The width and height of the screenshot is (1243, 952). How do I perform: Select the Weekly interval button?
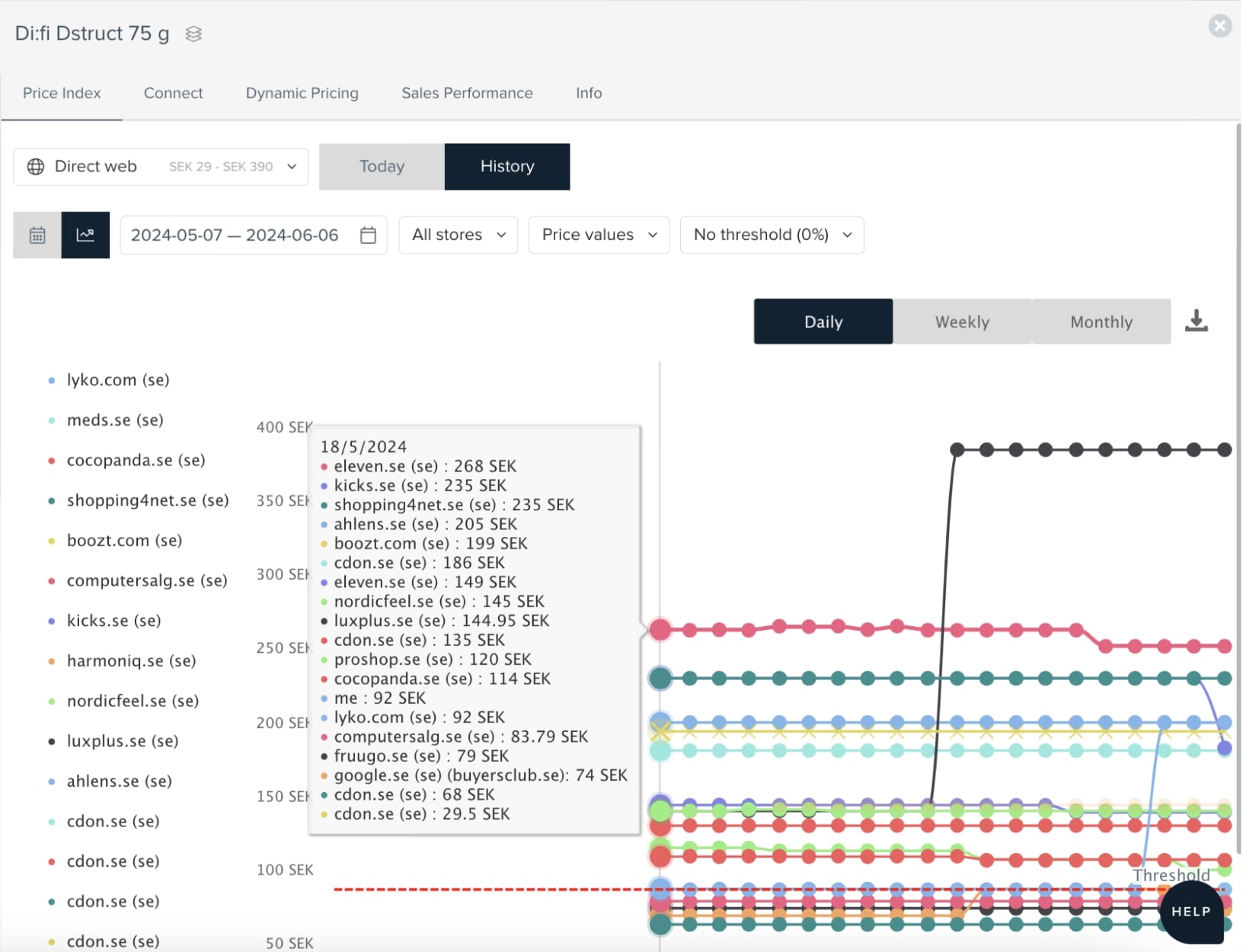[x=962, y=321]
